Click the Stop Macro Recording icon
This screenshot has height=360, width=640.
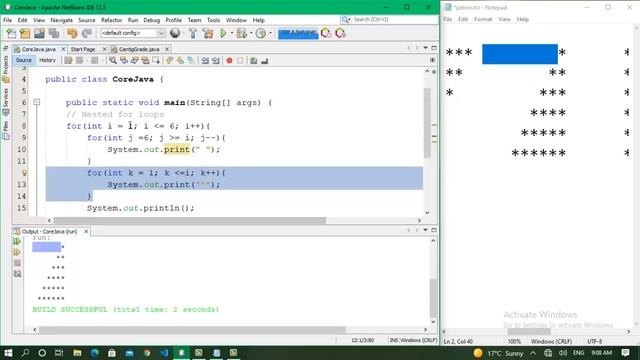point(240,60)
